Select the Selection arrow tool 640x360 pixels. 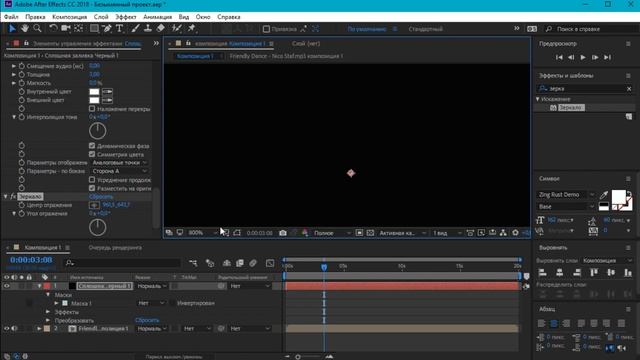coord(12,28)
